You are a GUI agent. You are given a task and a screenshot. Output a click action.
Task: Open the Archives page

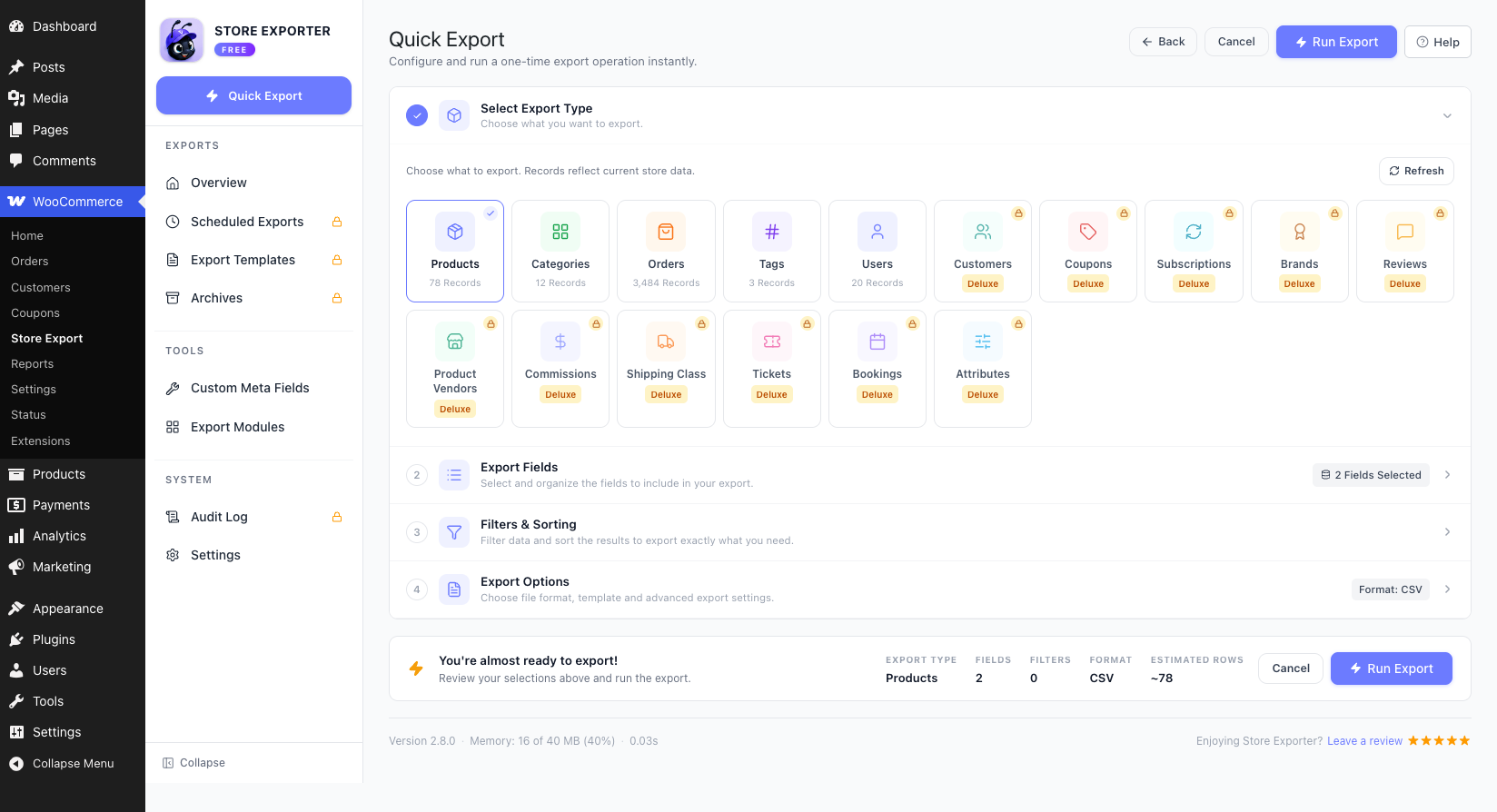253,298
